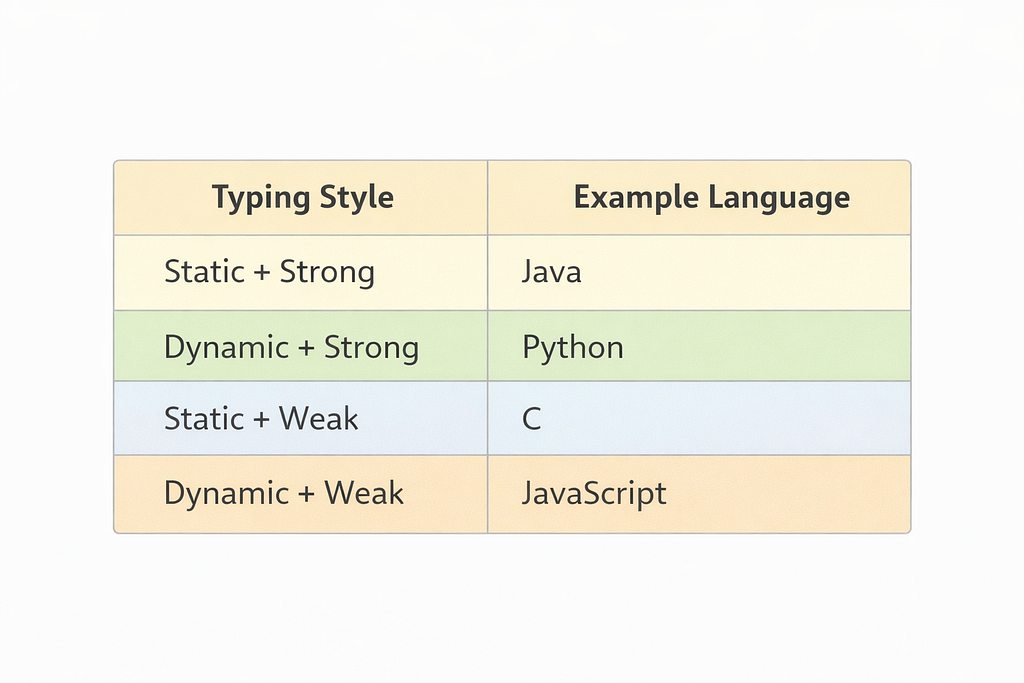Select the "Static + Strong" cell
Image resolution: width=1024 pixels, height=683 pixels.
point(269,272)
